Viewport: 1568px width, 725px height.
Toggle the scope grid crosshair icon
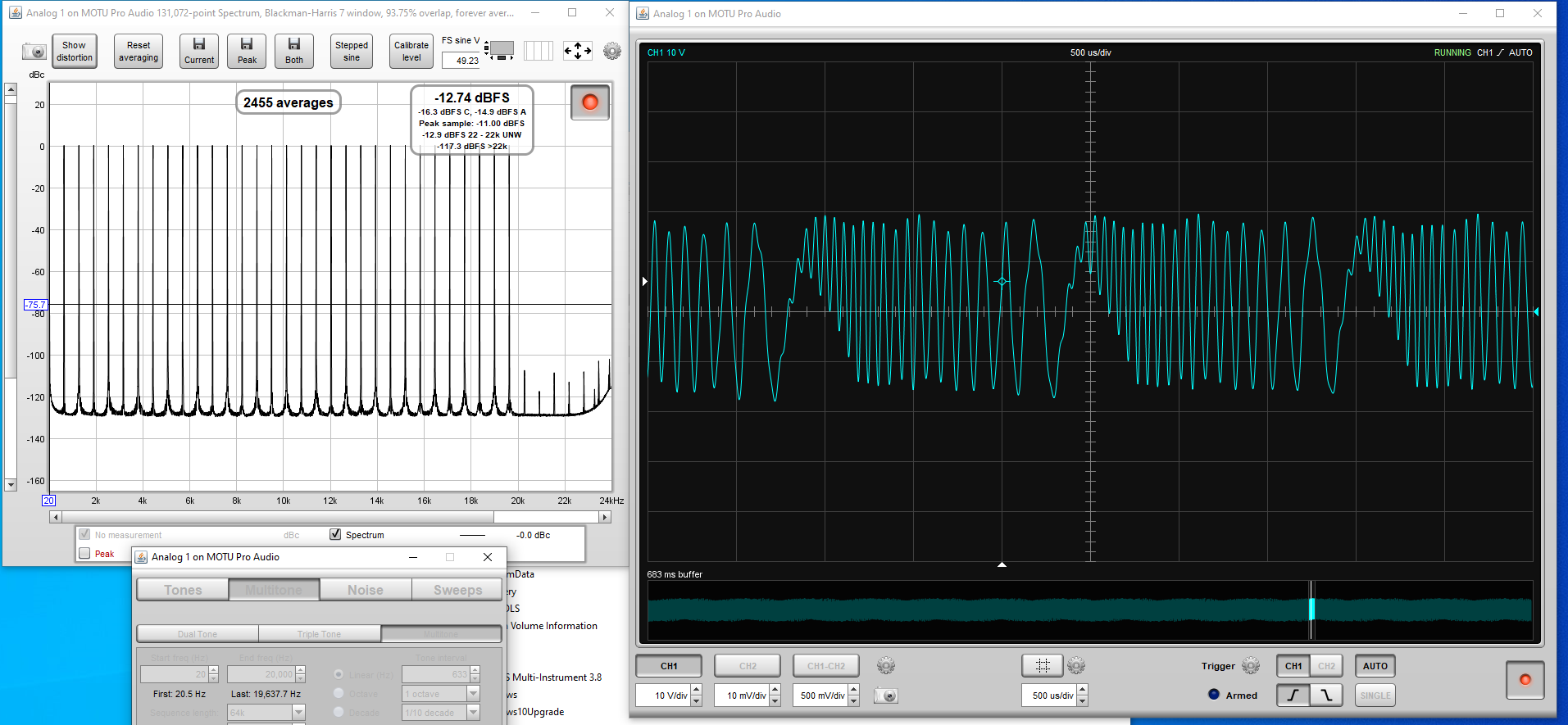(x=1043, y=666)
